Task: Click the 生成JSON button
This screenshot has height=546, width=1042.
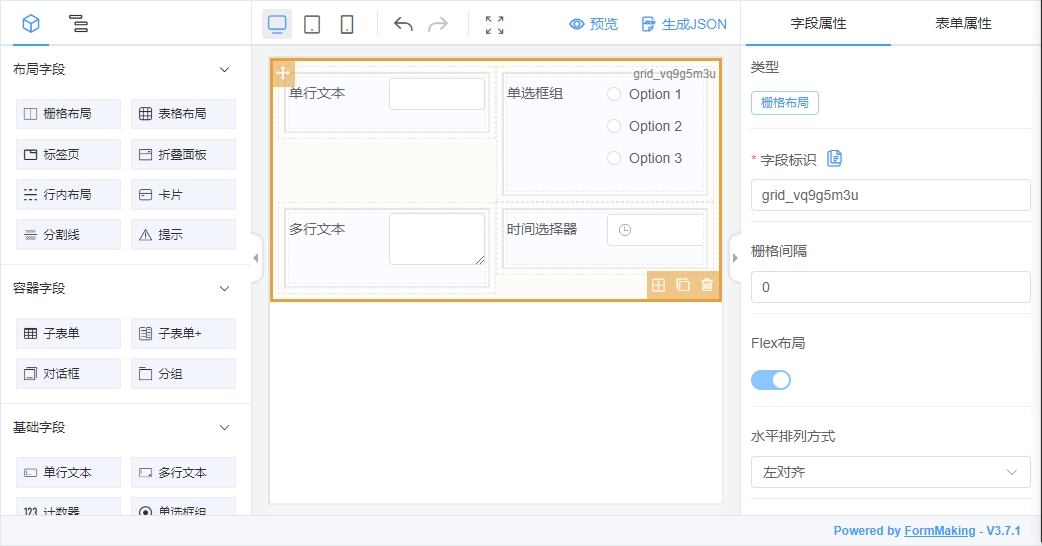Action: (684, 24)
